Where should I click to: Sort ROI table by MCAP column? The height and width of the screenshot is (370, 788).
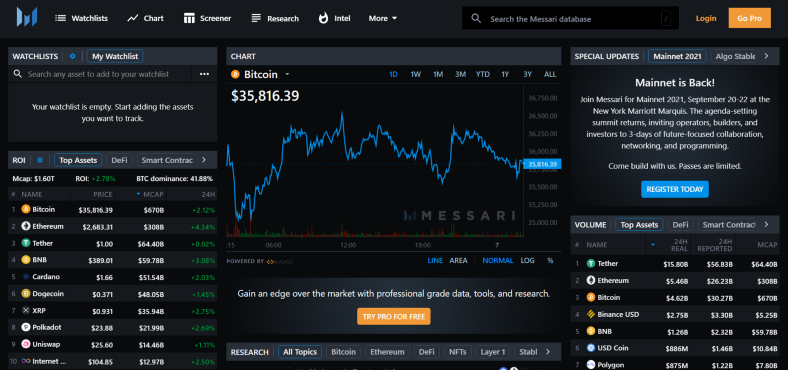click(150, 194)
